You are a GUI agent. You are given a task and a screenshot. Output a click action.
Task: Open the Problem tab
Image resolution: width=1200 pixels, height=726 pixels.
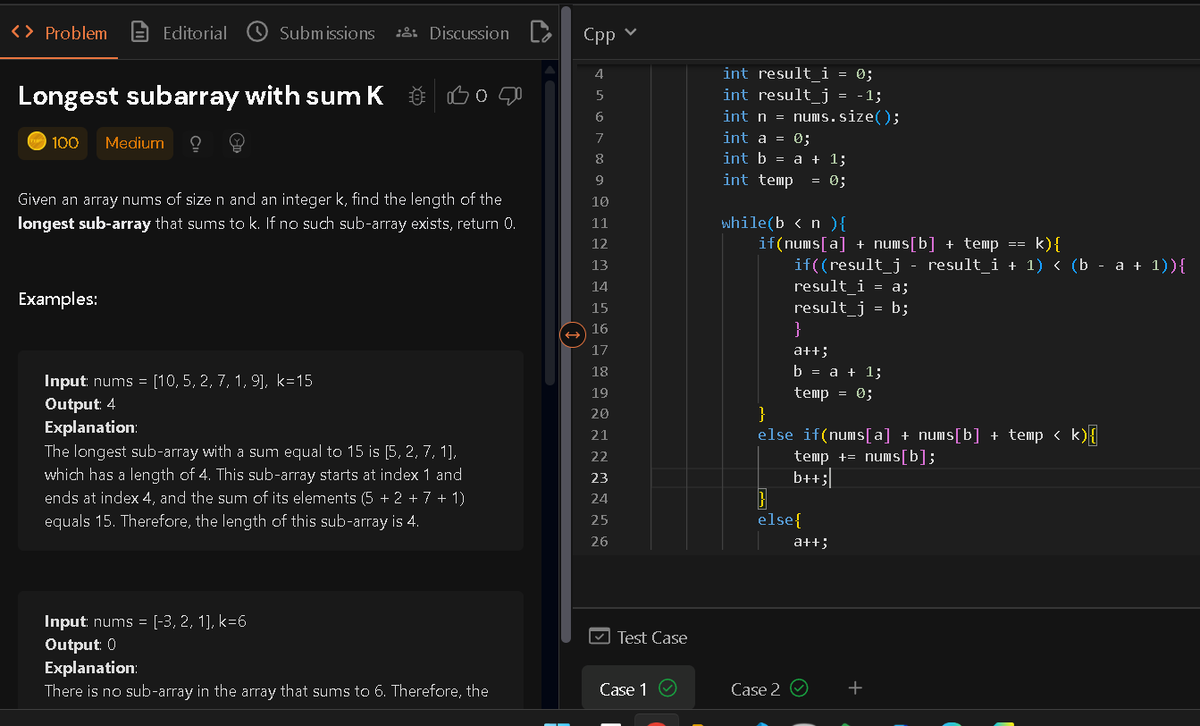point(59,33)
